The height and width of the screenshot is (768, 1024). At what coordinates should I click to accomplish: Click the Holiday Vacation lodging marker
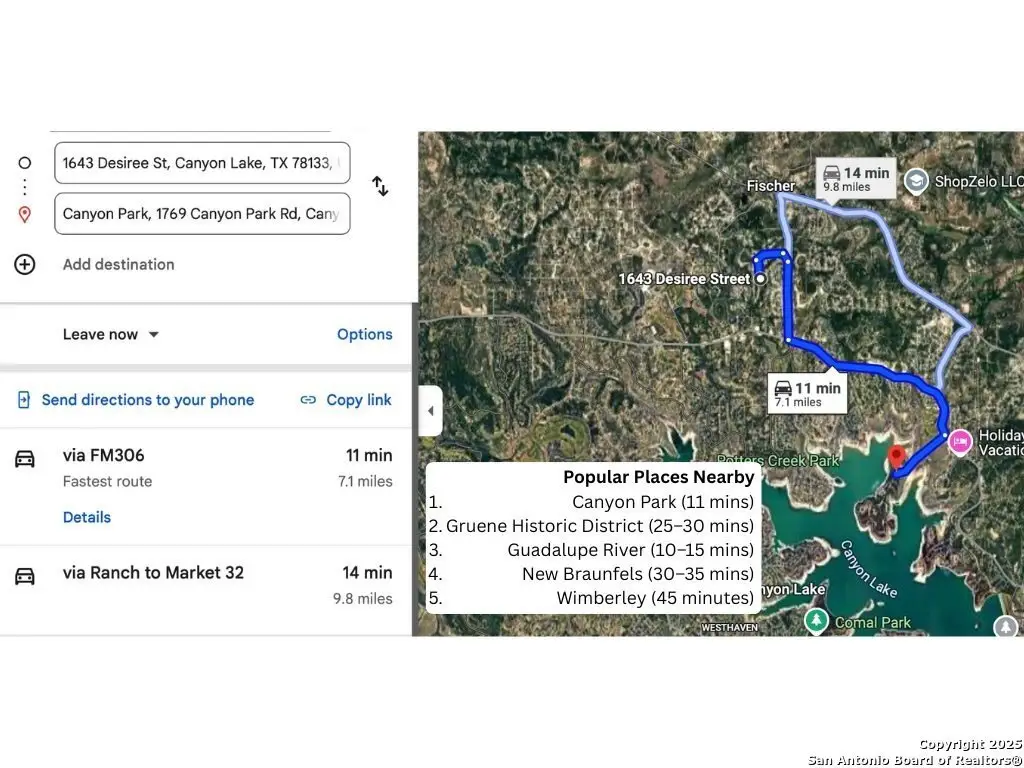pos(960,441)
